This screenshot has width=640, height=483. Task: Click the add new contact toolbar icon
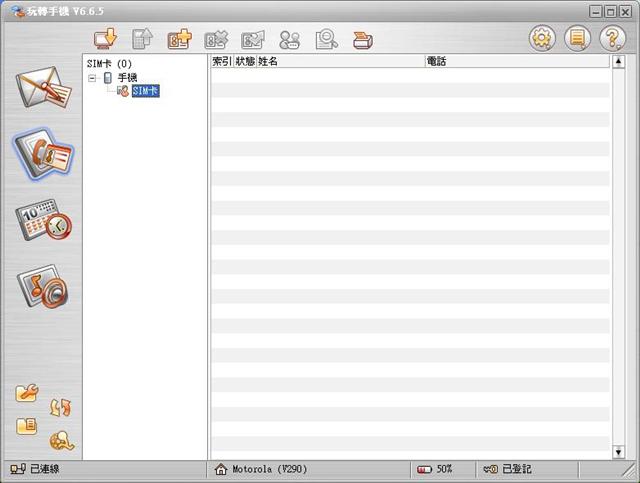point(179,40)
